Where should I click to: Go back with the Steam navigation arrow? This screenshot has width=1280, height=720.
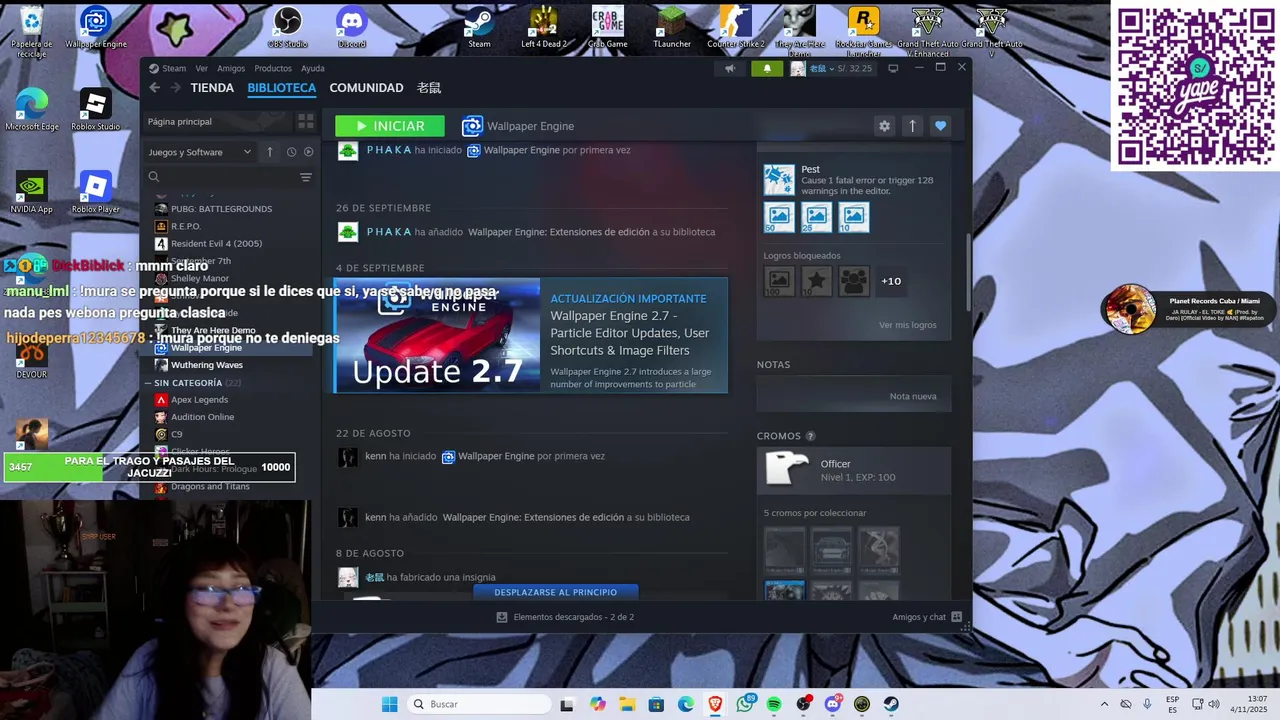click(155, 88)
